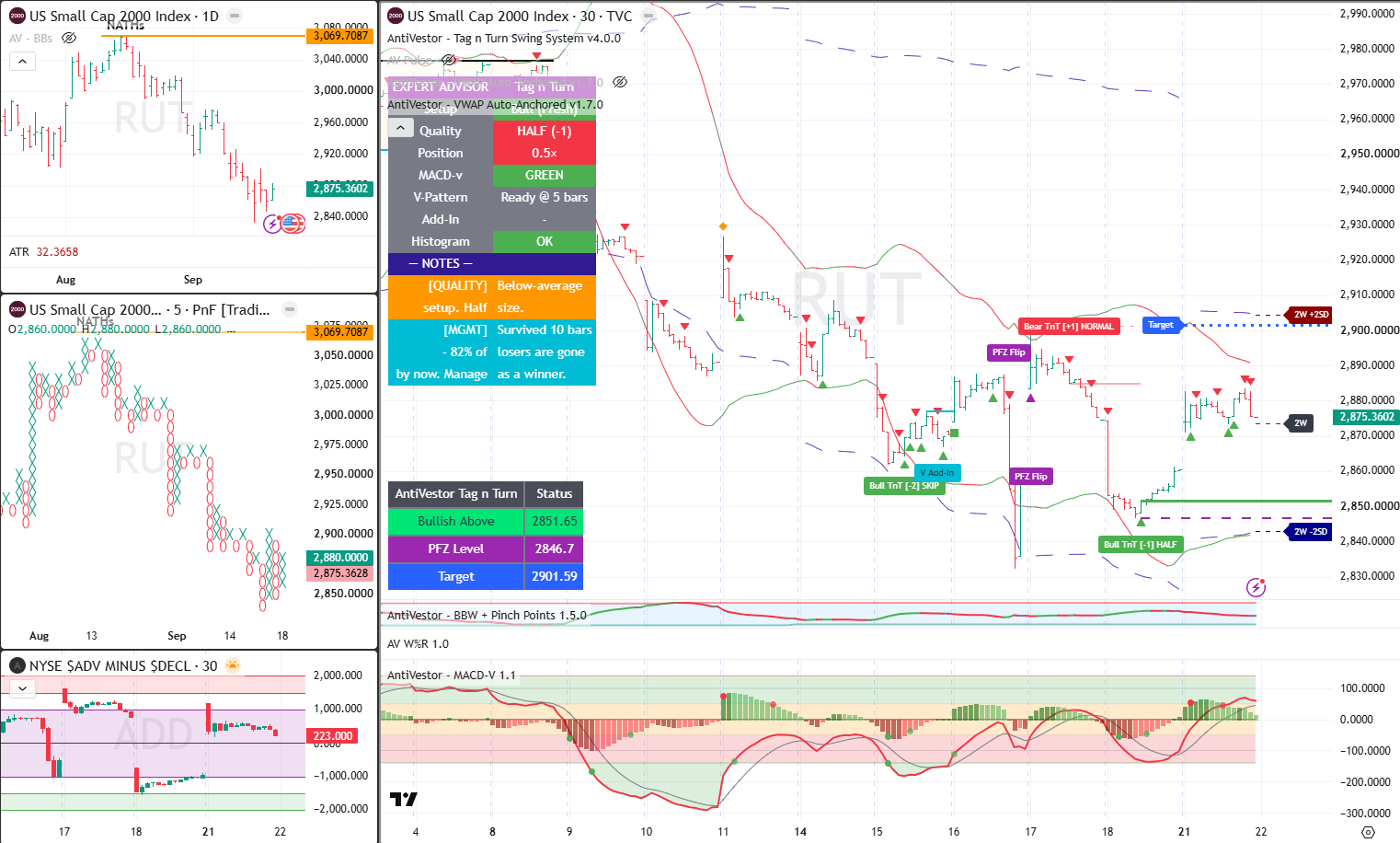Click the TradingView logo on the main chart
Image resolution: width=1400 pixels, height=843 pixels.
403,799
